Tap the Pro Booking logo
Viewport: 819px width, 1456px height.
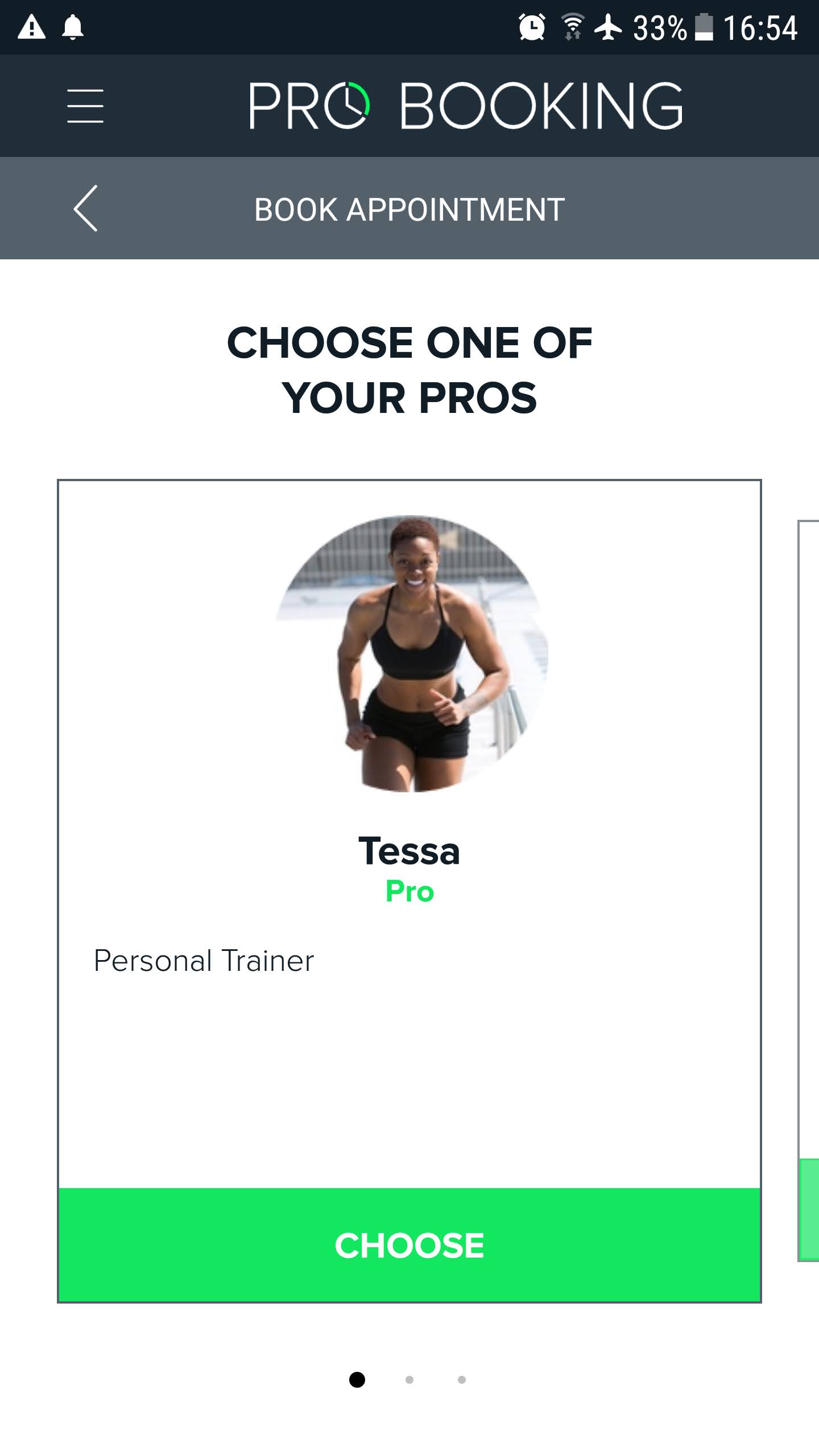465,106
